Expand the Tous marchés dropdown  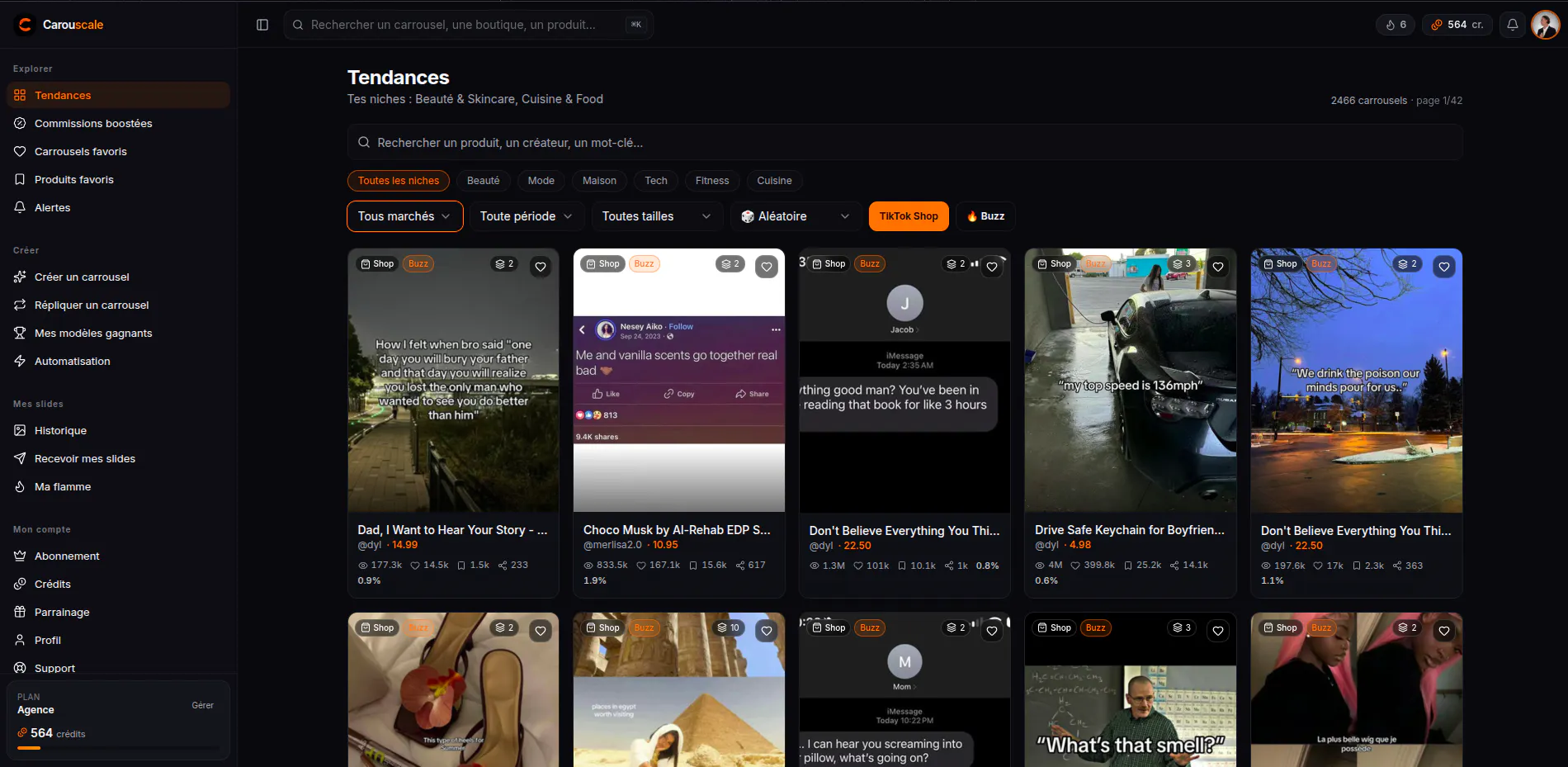click(404, 216)
